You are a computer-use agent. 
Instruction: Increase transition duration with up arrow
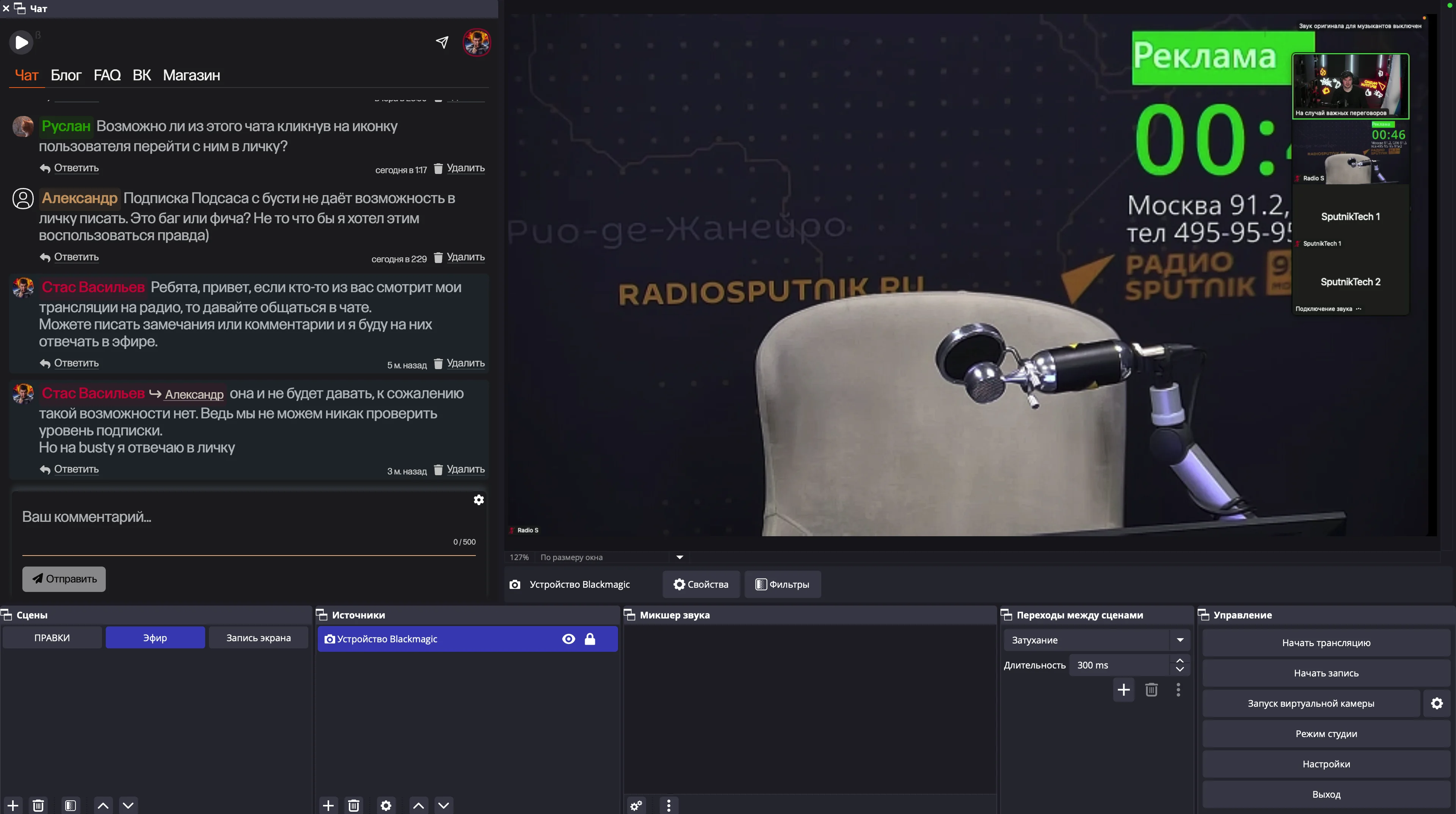[1180, 661]
